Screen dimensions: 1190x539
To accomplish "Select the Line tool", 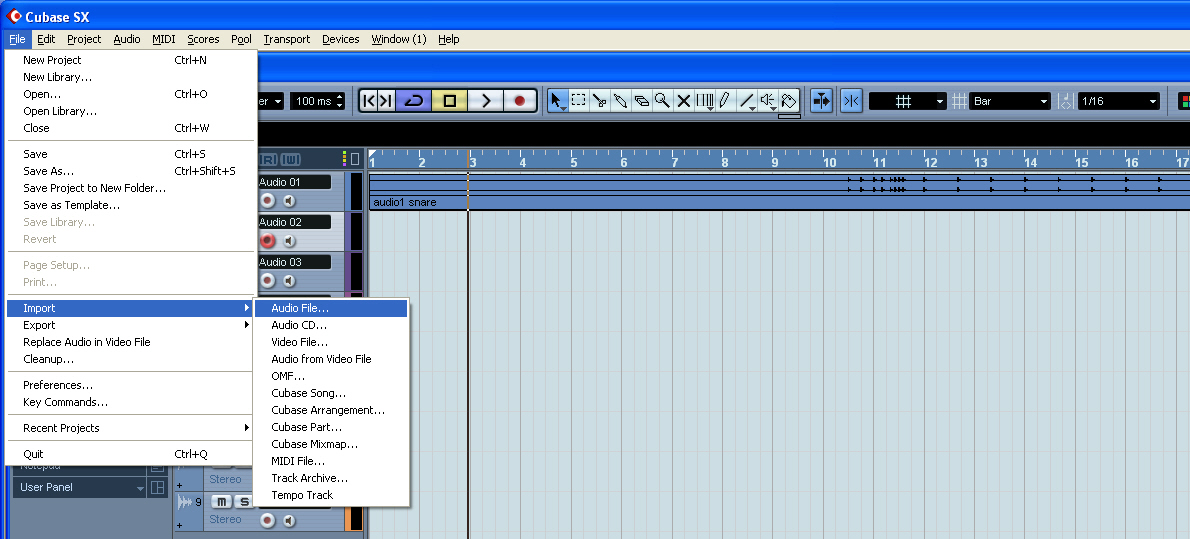I will 747,101.
